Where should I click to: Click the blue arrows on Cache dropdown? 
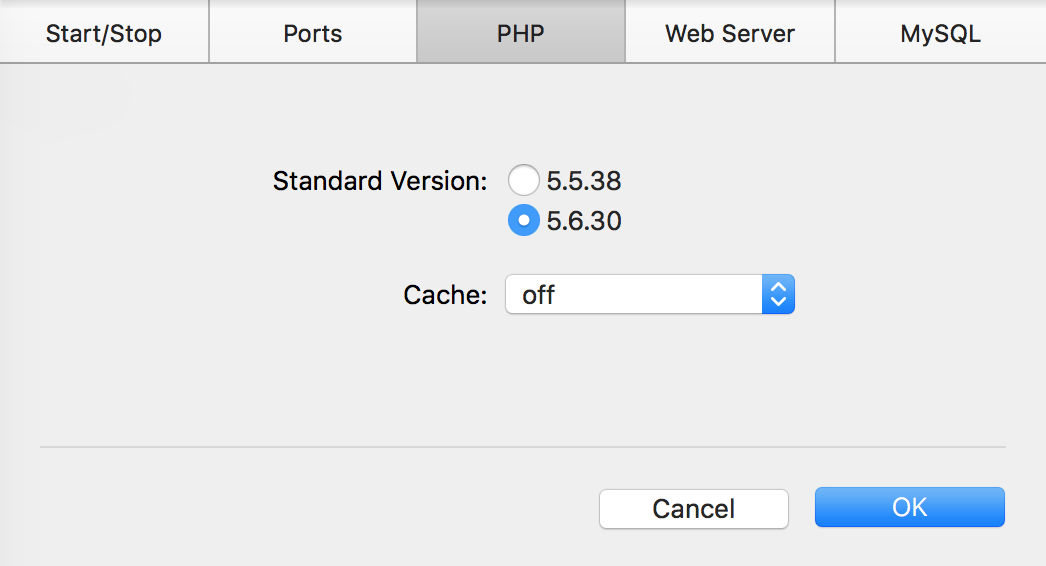[x=778, y=295]
